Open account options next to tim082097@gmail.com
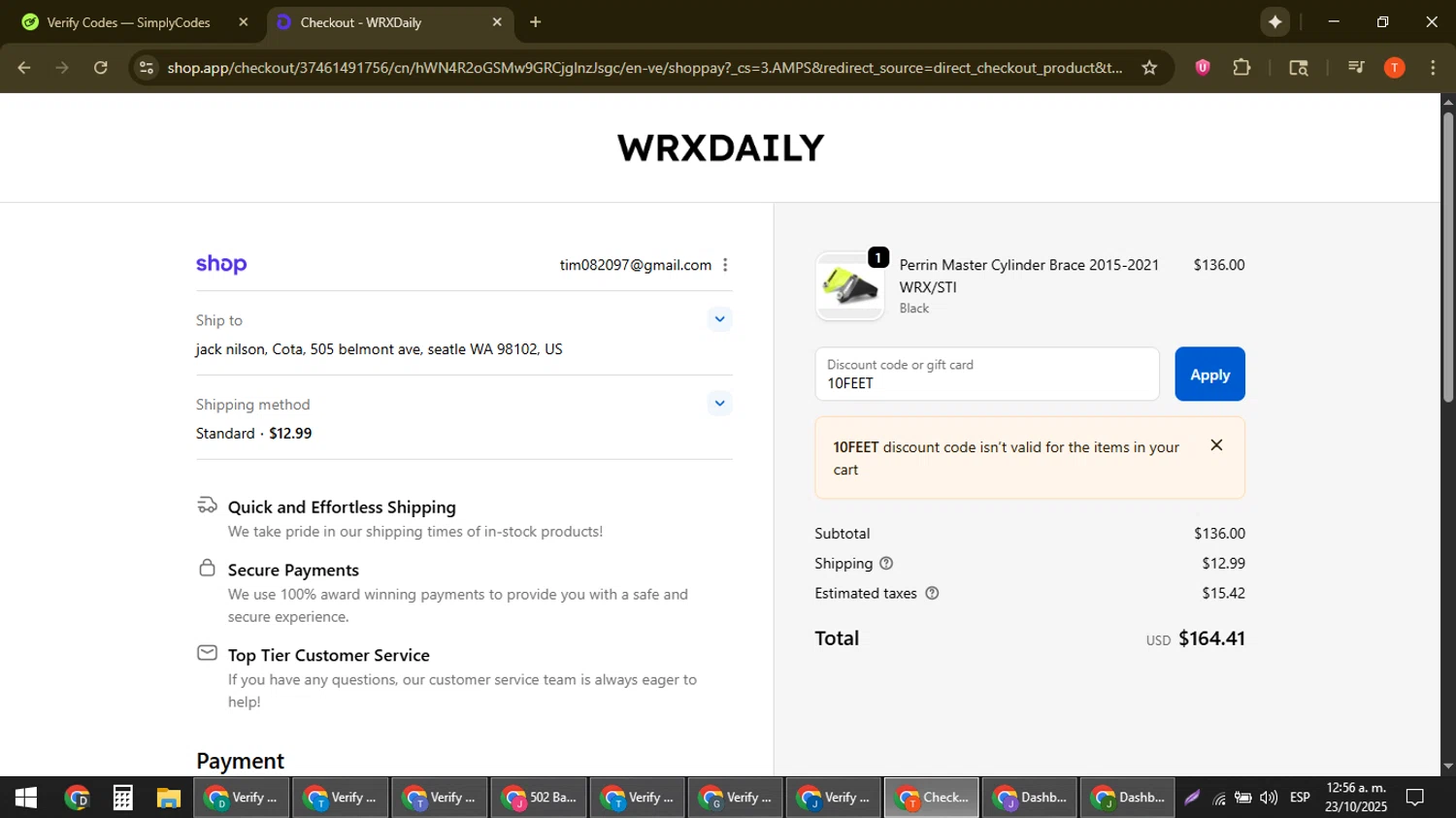The width and height of the screenshot is (1456, 818). pyautogui.click(x=725, y=265)
